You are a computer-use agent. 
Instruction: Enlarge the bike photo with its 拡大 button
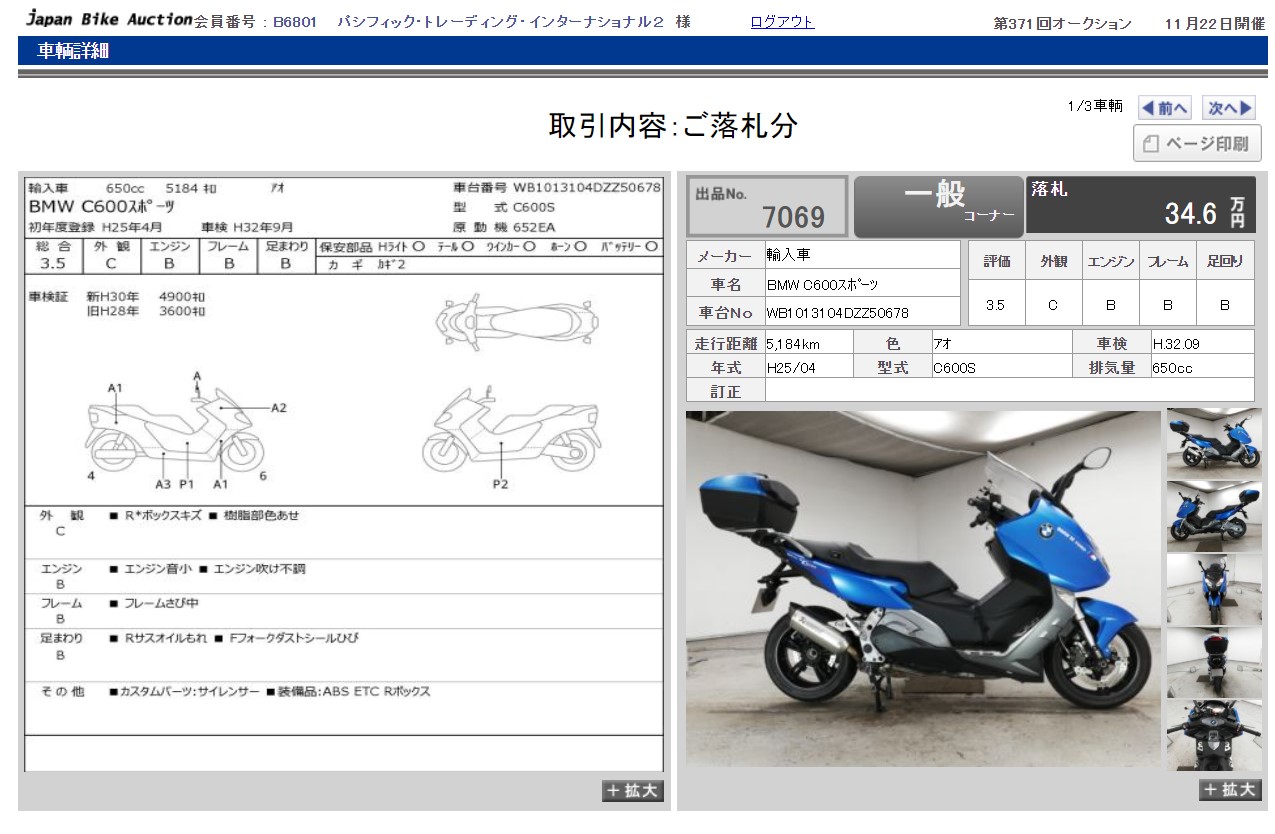point(1230,791)
